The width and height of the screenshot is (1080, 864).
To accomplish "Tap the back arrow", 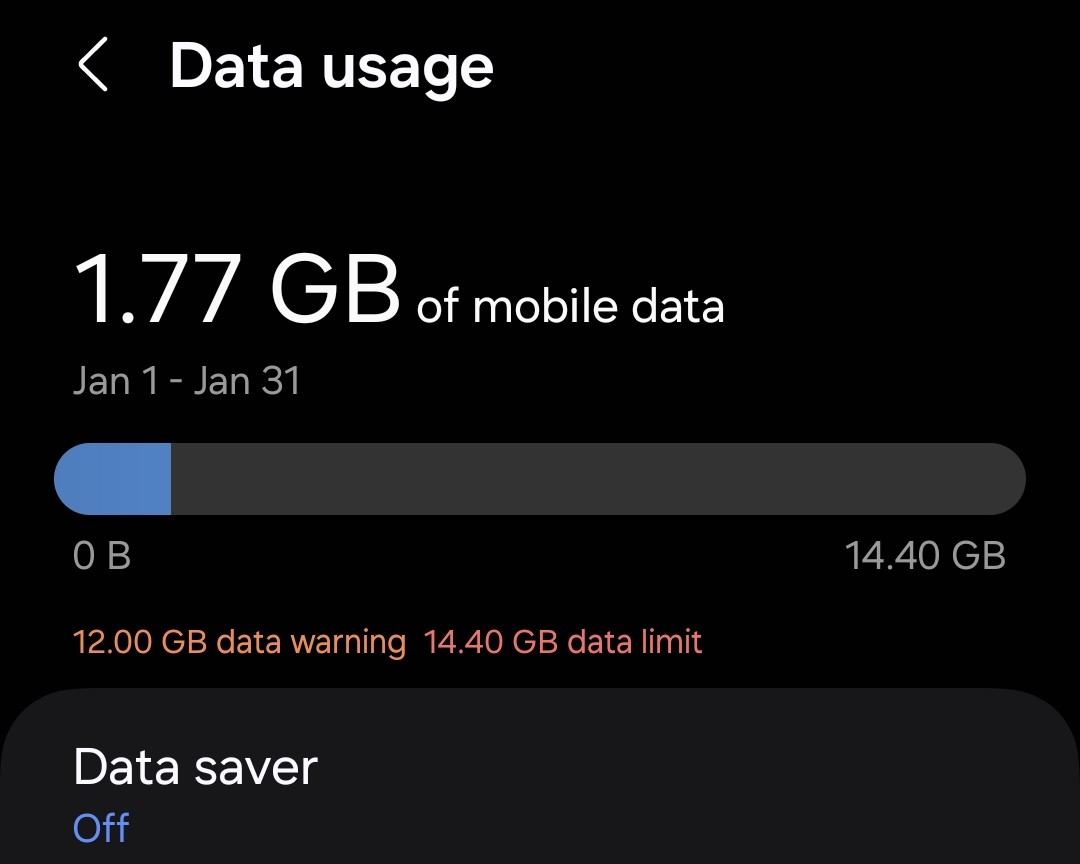I will pyautogui.click(x=92, y=67).
